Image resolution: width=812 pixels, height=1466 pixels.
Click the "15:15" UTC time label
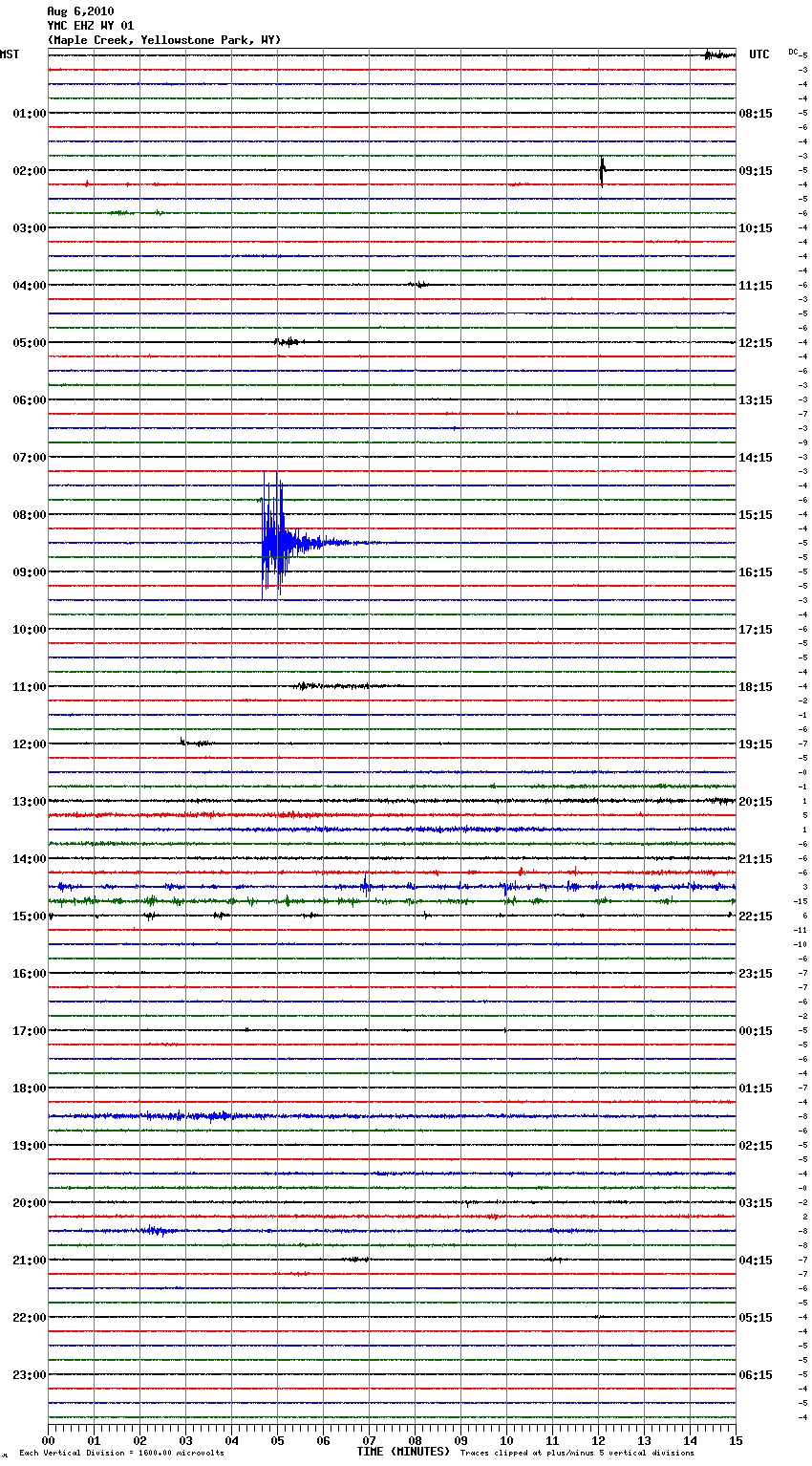(756, 515)
